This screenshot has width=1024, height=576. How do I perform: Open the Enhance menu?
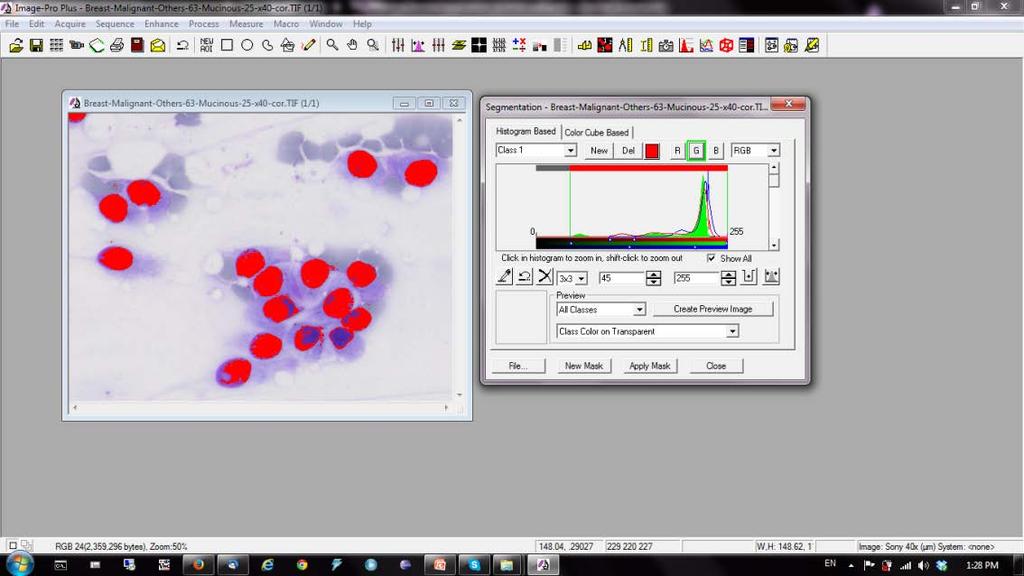point(161,24)
